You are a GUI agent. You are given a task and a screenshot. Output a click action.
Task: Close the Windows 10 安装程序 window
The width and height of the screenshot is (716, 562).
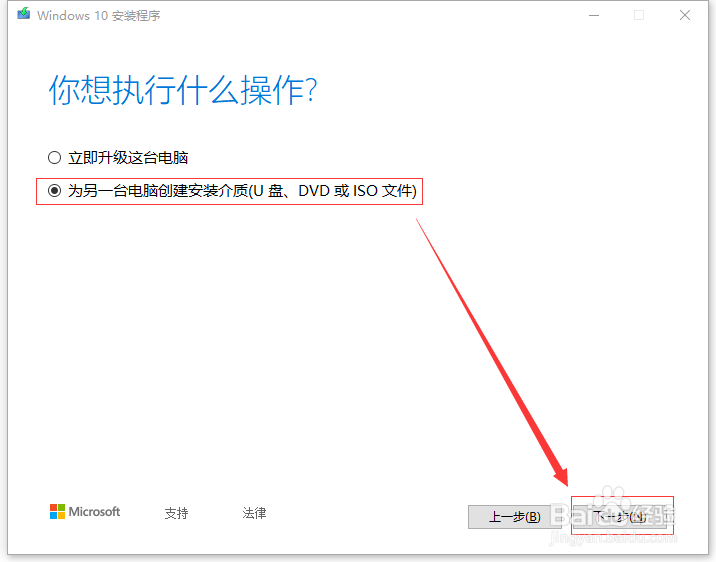point(684,15)
